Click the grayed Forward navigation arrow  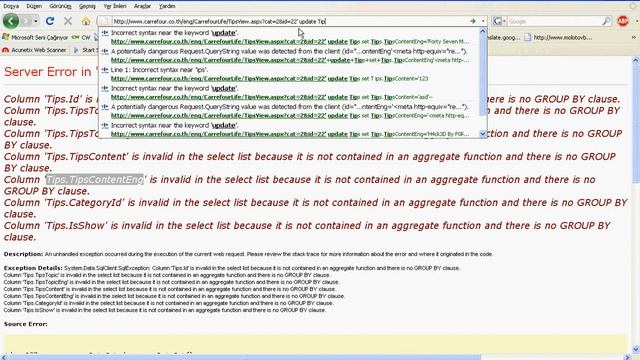point(27,21)
